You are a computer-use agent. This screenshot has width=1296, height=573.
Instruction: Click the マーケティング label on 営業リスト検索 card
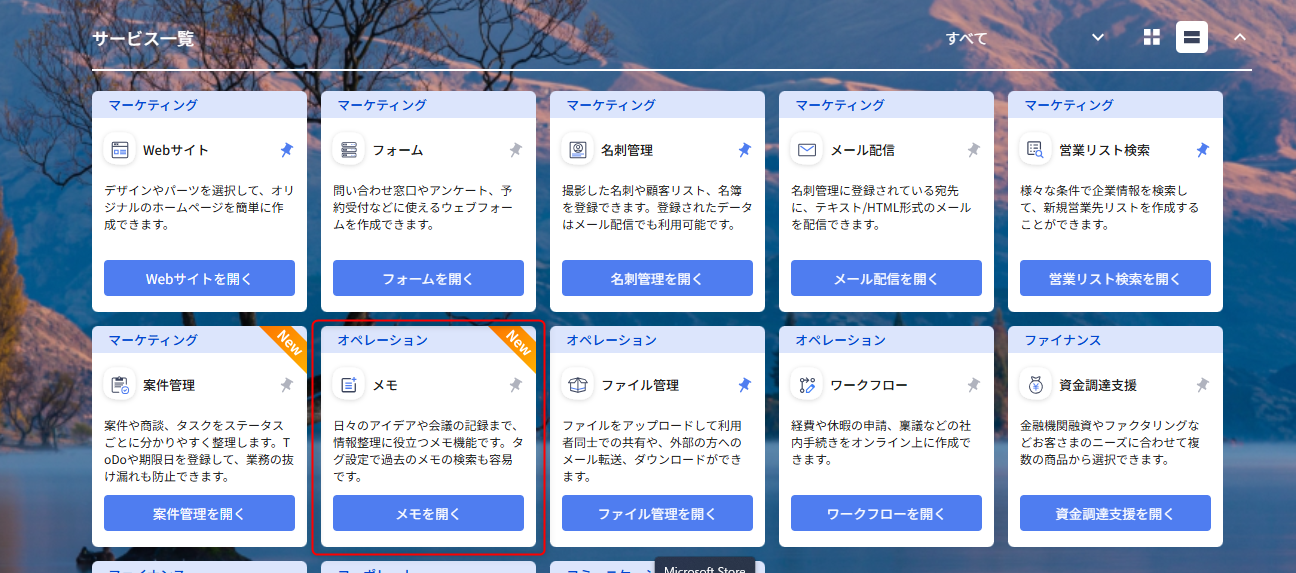(1068, 105)
